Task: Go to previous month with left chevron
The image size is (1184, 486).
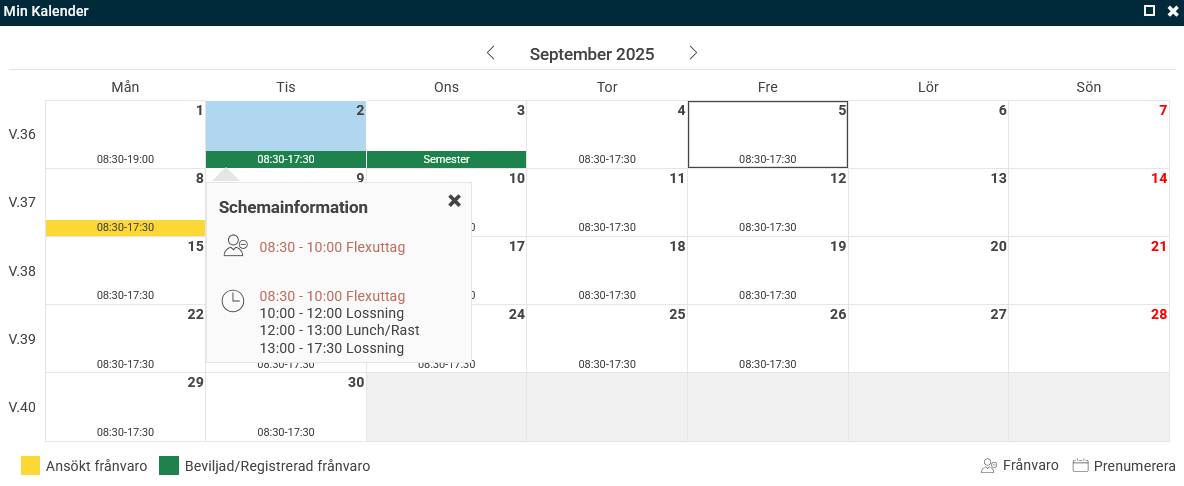Action: tap(490, 53)
